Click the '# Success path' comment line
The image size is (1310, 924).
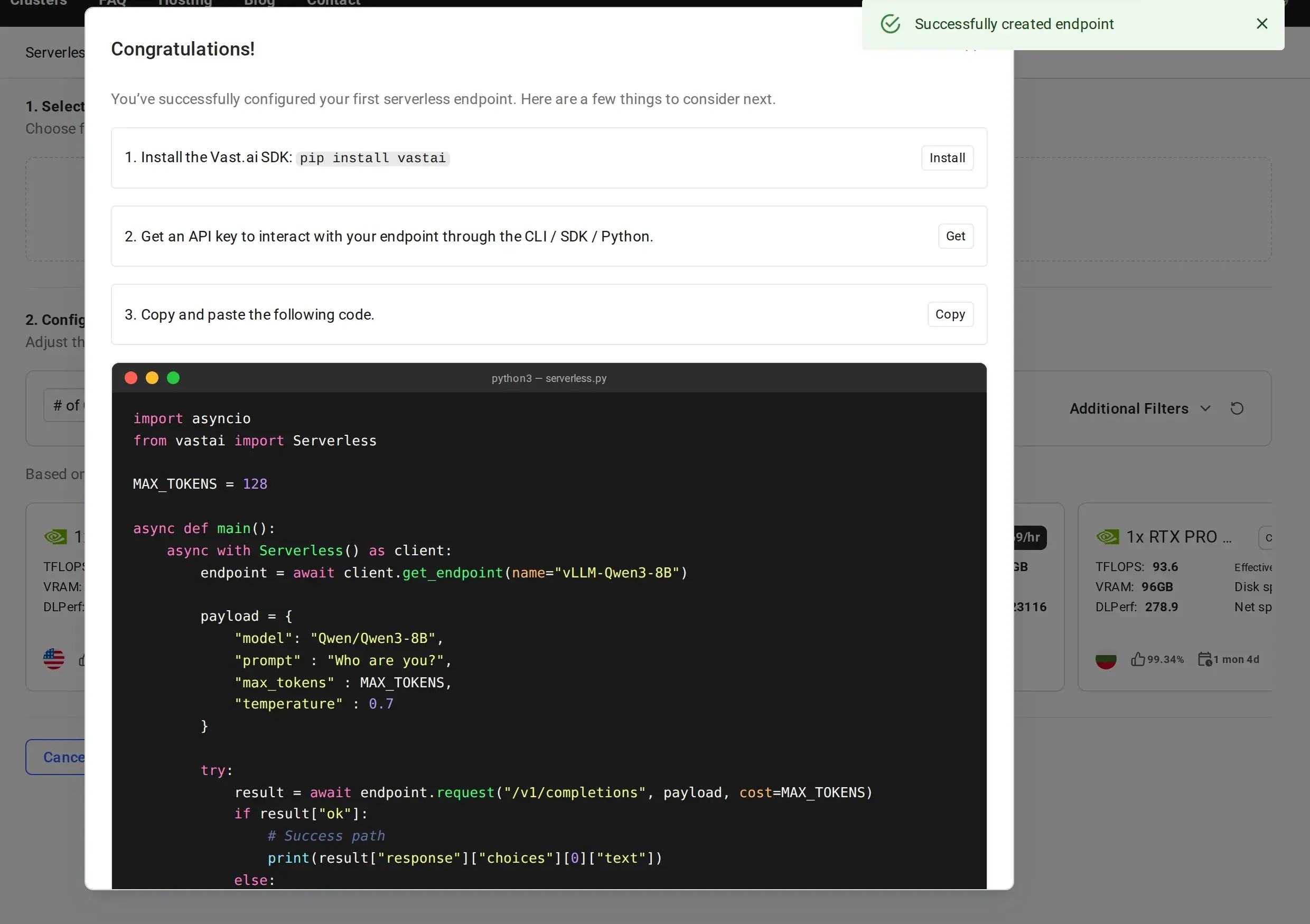click(326, 836)
